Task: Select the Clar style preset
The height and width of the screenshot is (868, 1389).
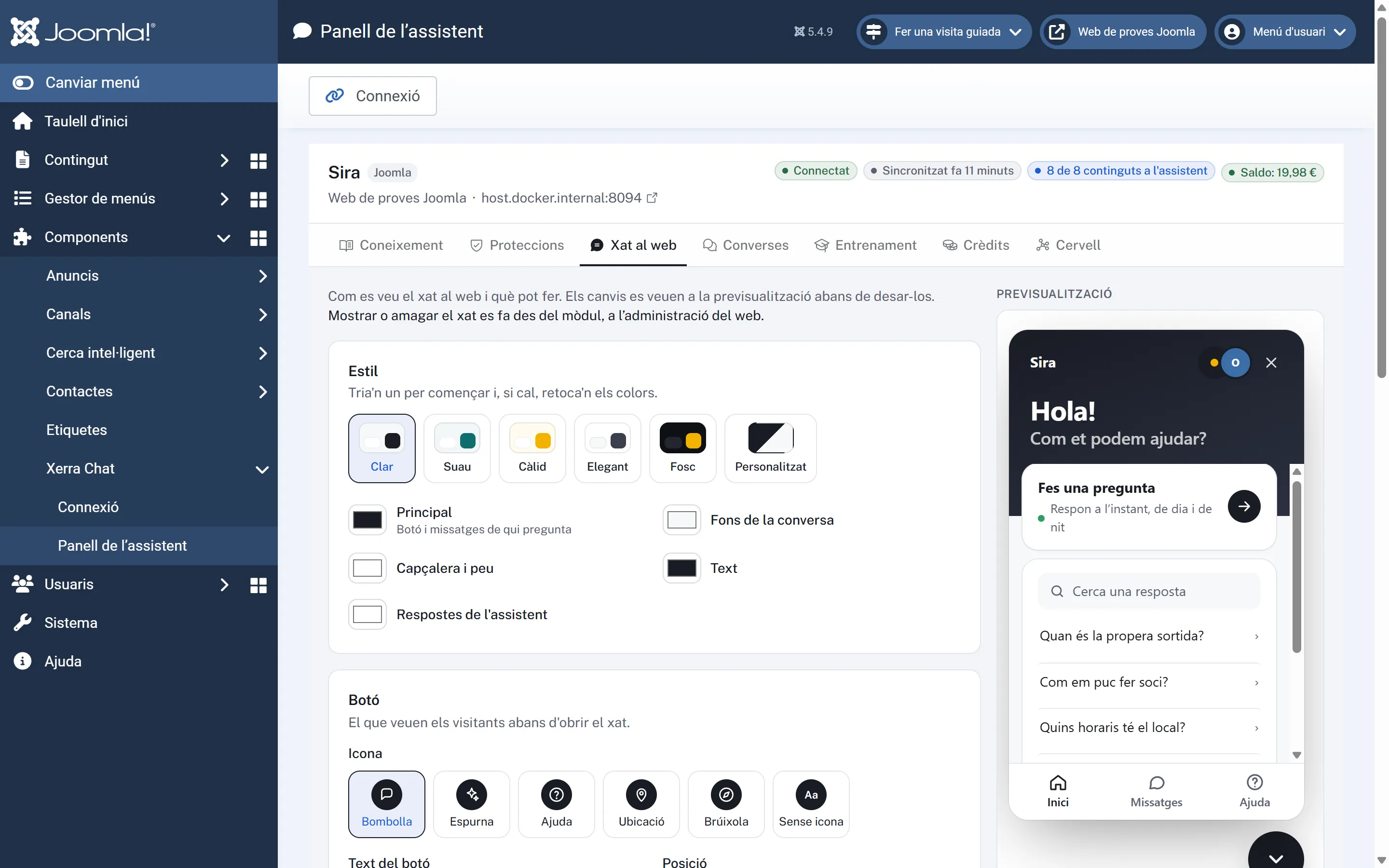Action: (381, 448)
